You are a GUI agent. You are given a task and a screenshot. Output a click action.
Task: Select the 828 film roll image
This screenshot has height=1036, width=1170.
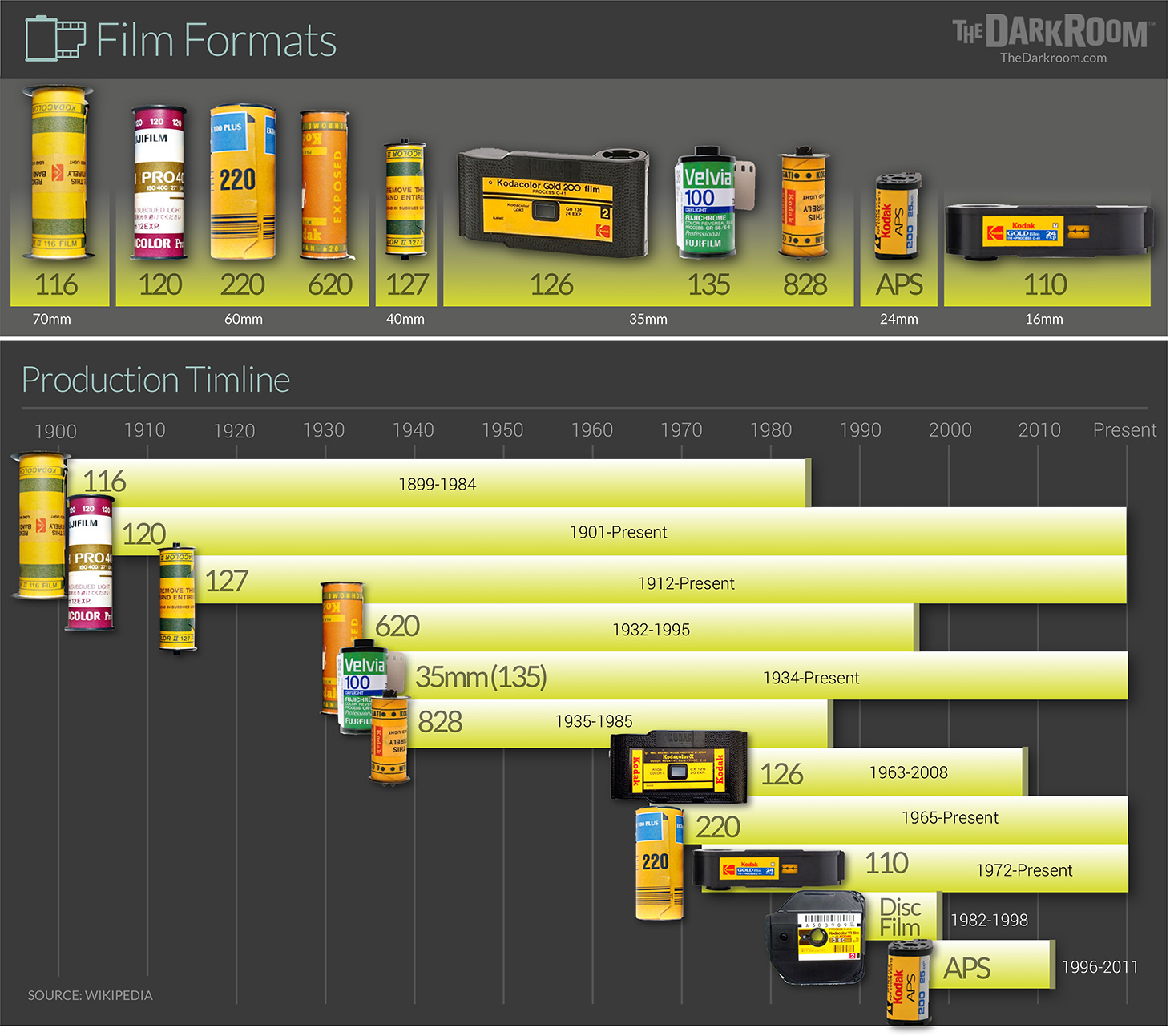[802, 202]
